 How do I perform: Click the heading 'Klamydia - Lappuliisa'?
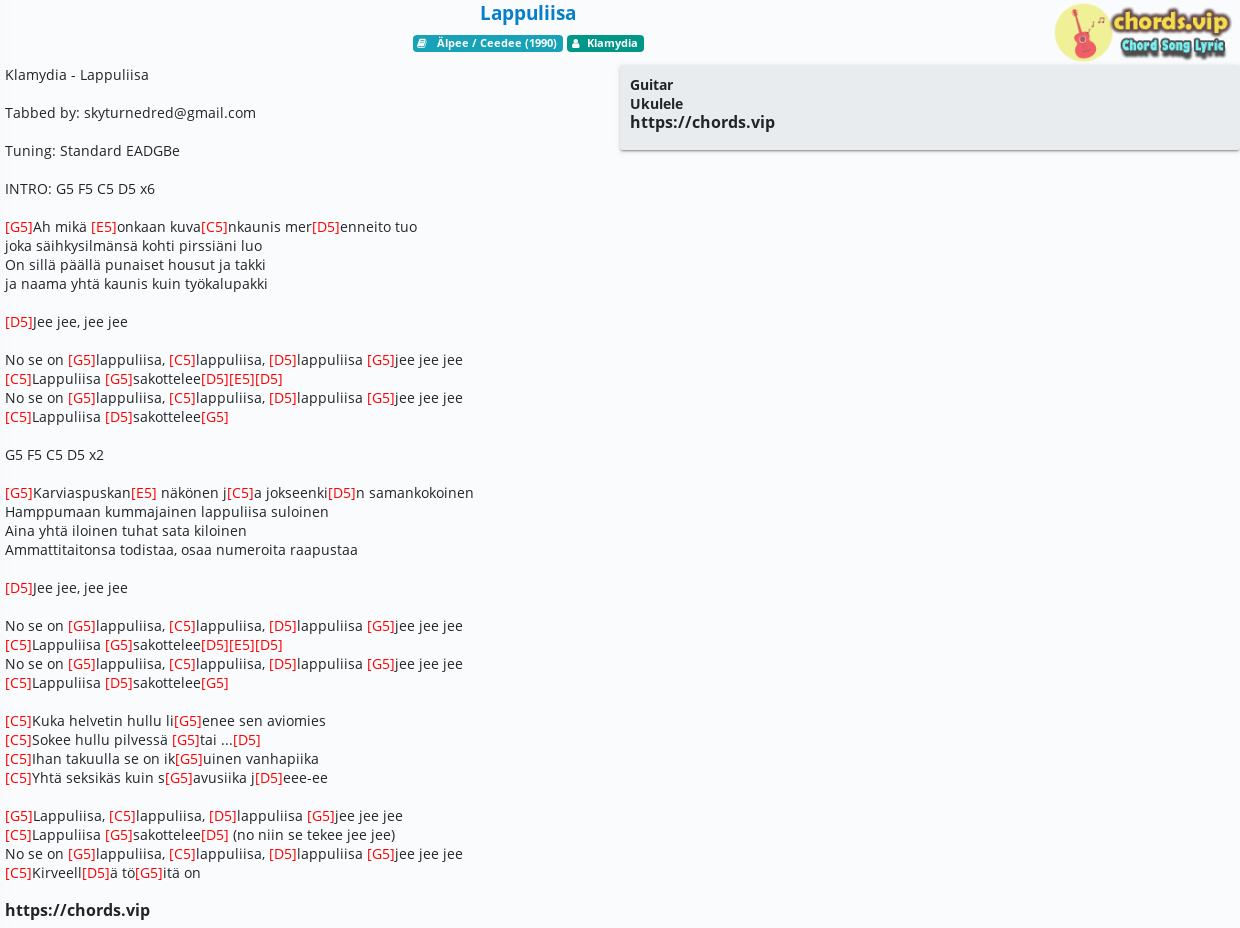coord(77,75)
